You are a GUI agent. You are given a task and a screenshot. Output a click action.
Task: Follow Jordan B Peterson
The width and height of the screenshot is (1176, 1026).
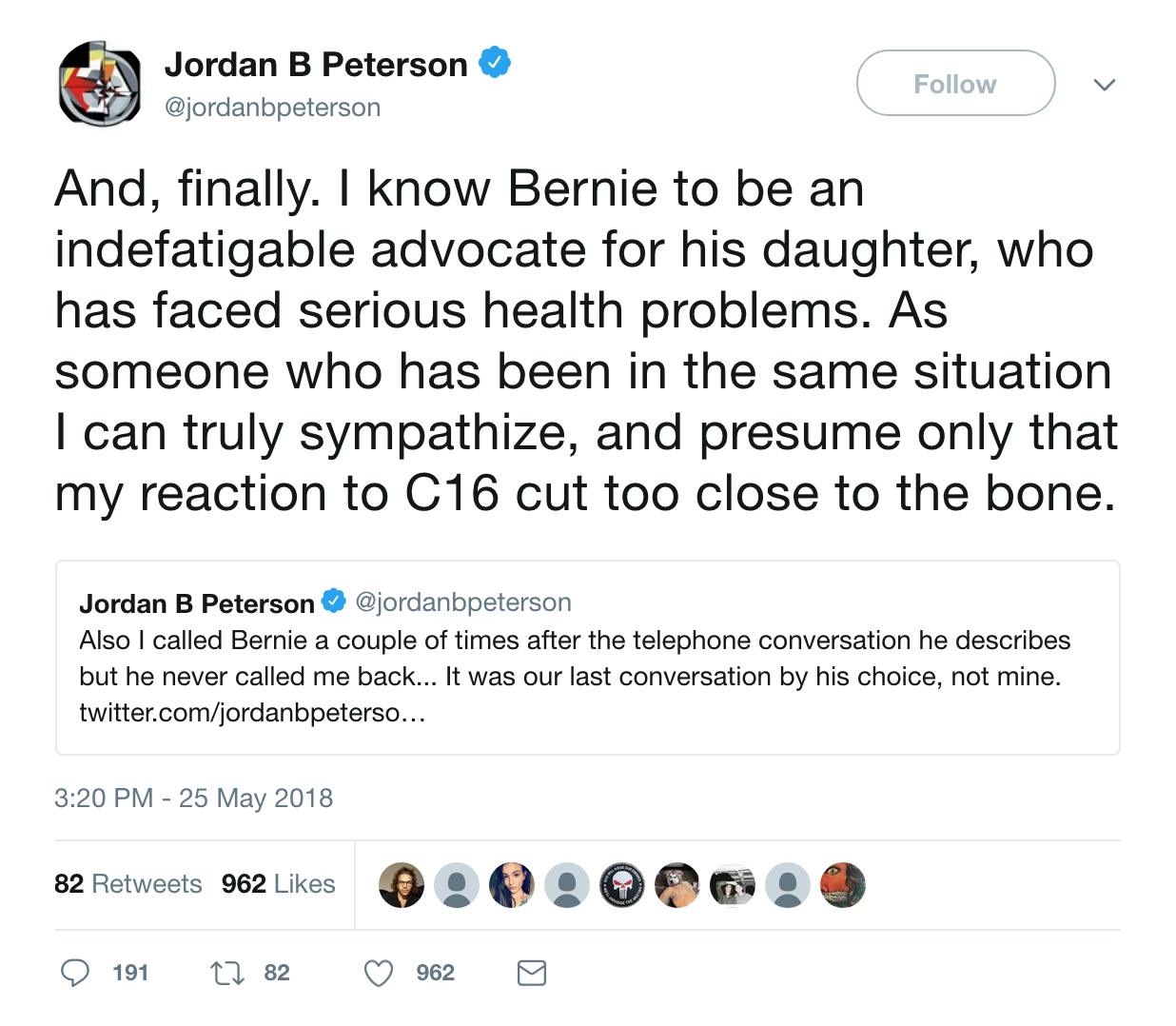click(955, 84)
